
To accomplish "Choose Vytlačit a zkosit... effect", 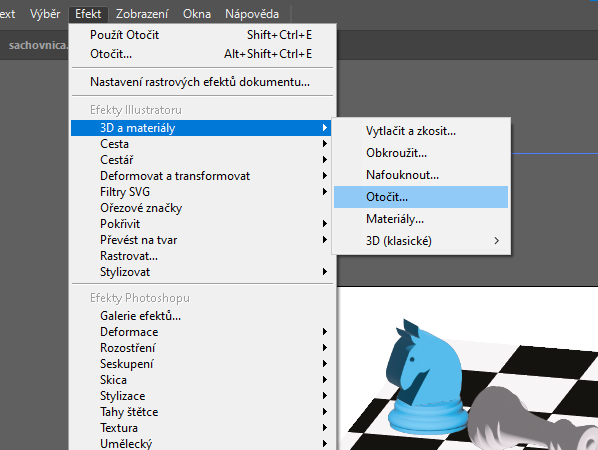I will (421, 131).
